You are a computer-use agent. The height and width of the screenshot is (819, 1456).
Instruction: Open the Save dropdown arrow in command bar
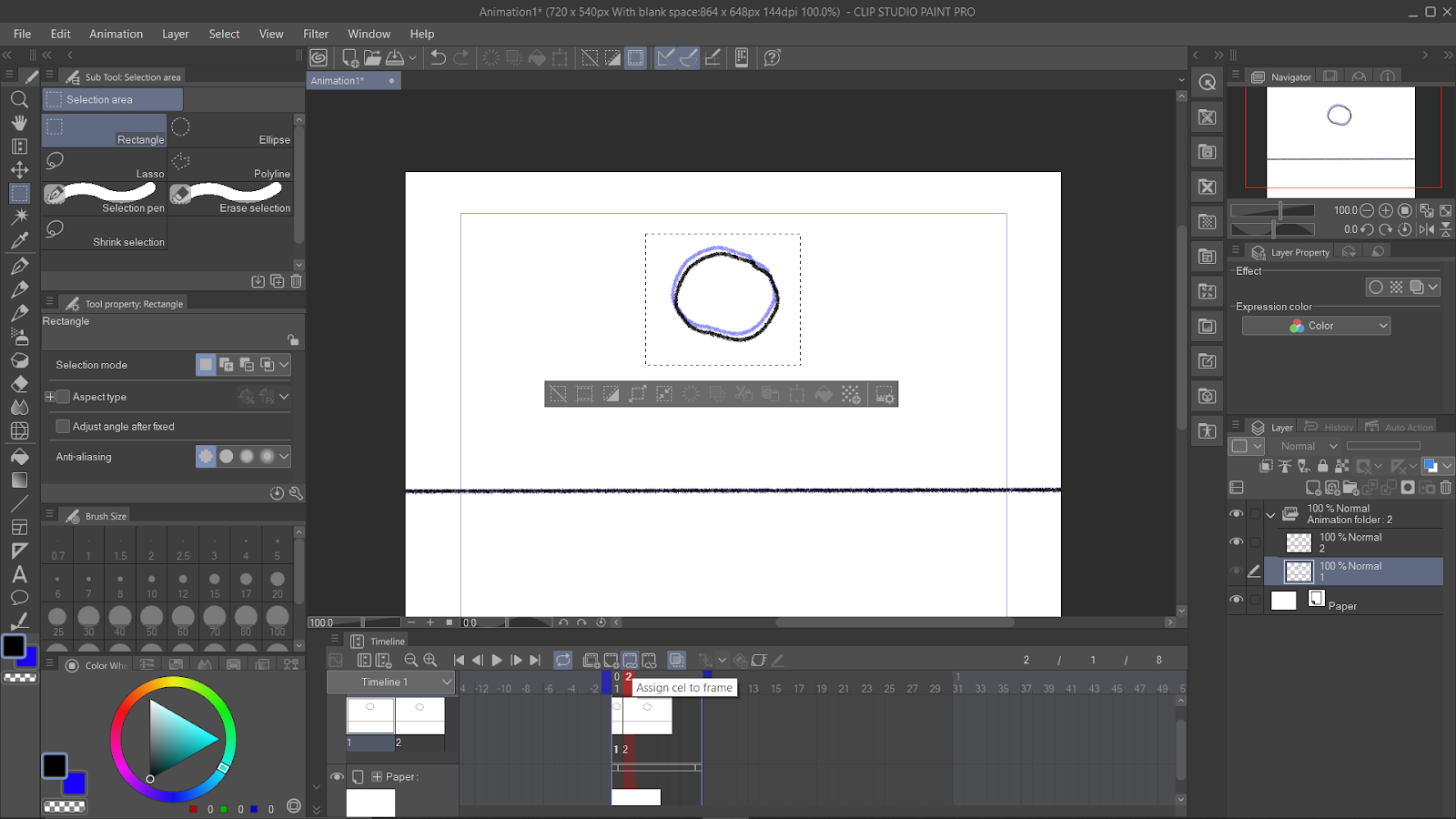[412, 57]
